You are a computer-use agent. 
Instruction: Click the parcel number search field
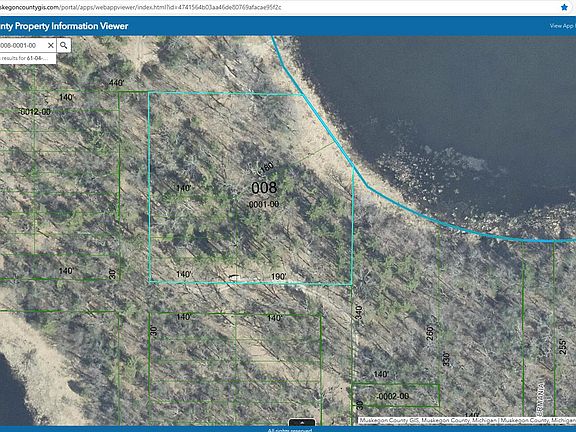pyautogui.click(x=23, y=45)
